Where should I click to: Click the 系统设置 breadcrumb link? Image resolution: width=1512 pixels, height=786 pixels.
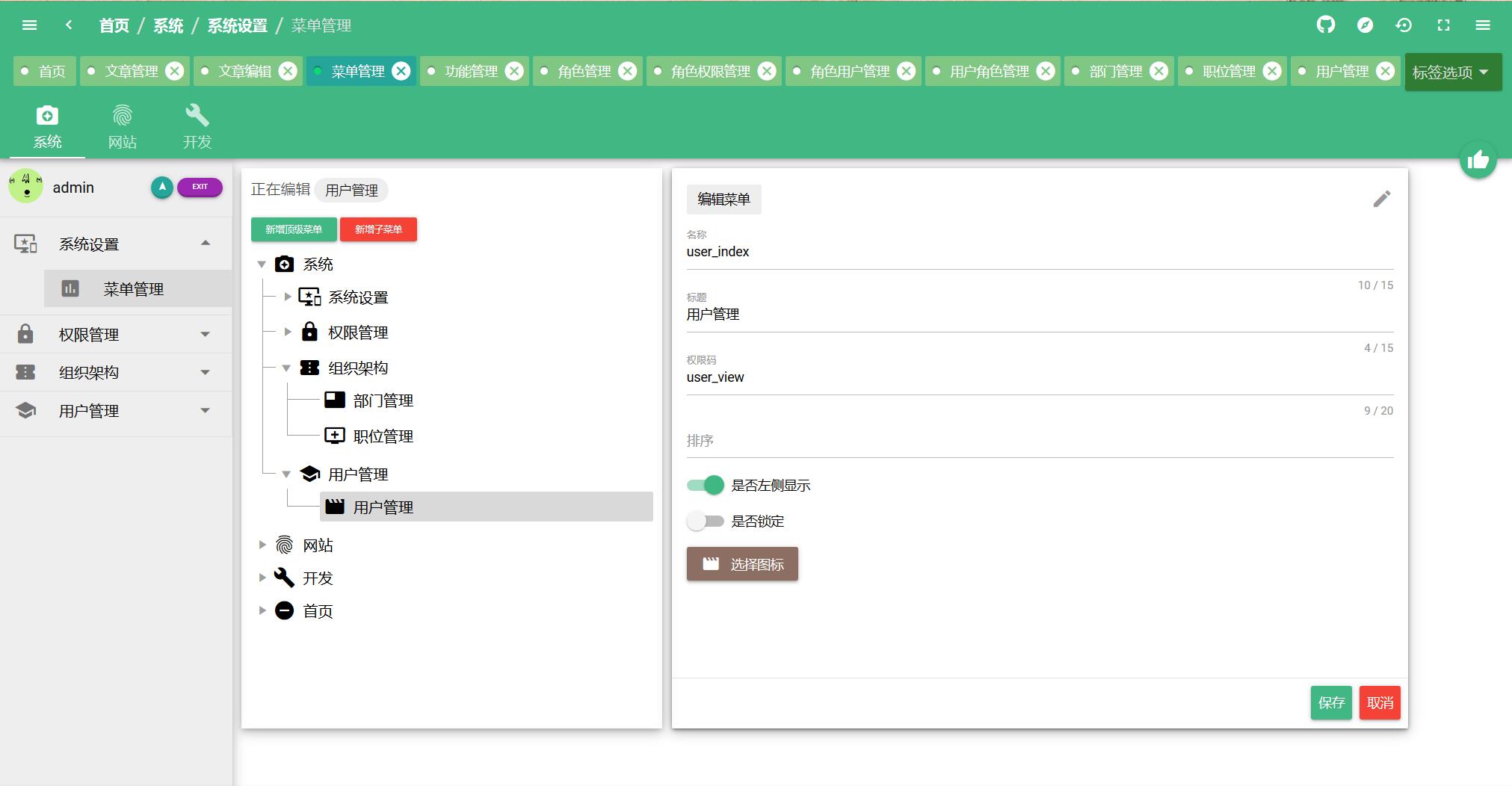(x=238, y=25)
